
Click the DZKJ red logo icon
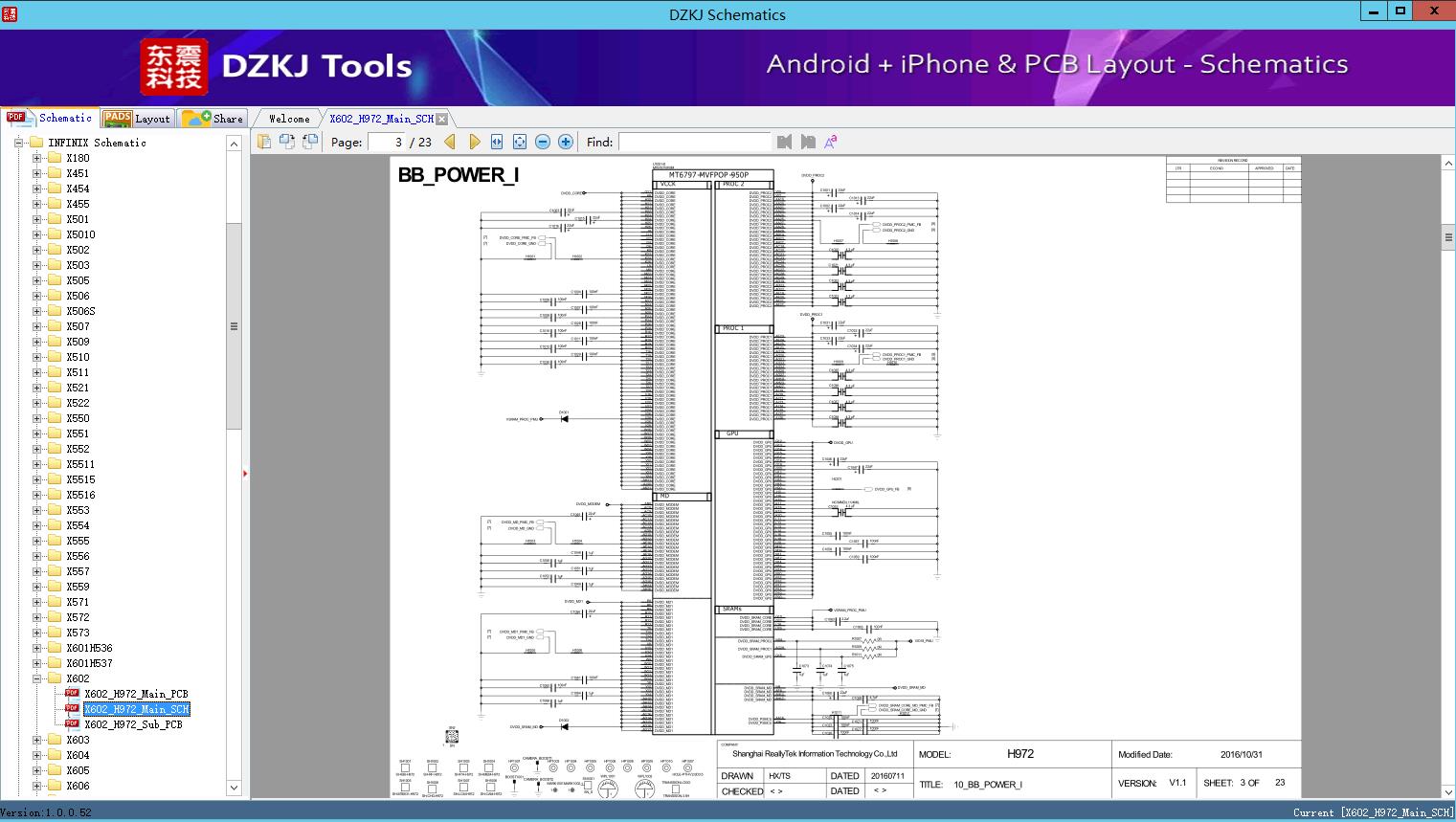(x=174, y=67)
